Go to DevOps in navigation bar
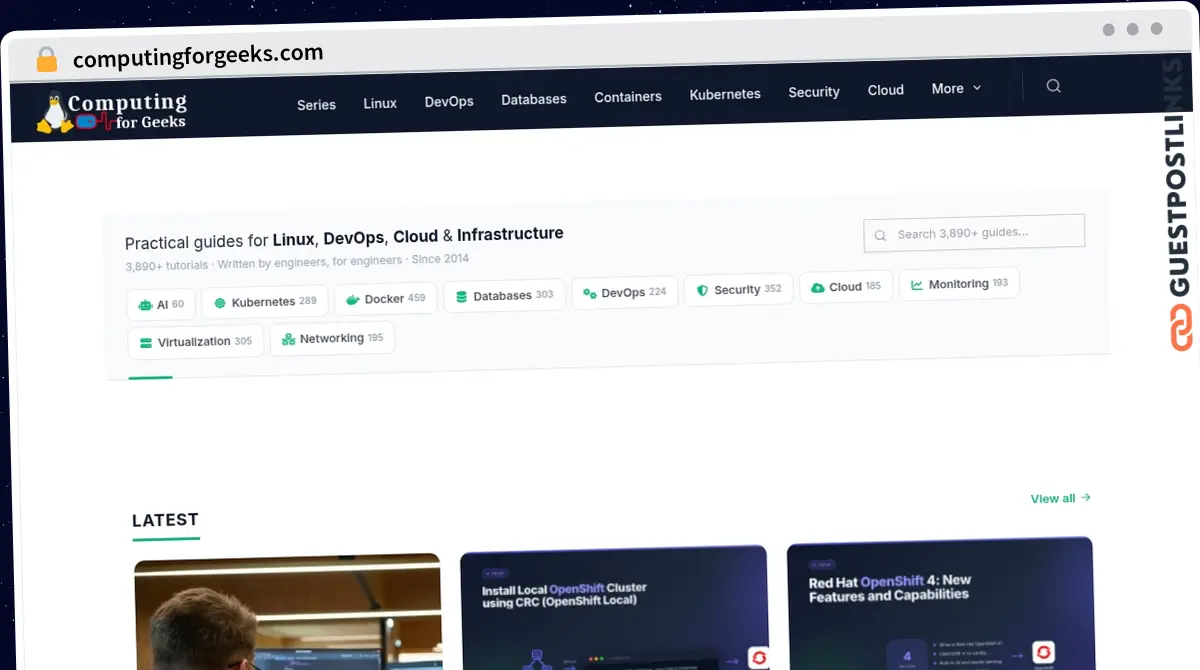Image resolution: width=1200 pixels, height=670 pixels. (449, 101)
